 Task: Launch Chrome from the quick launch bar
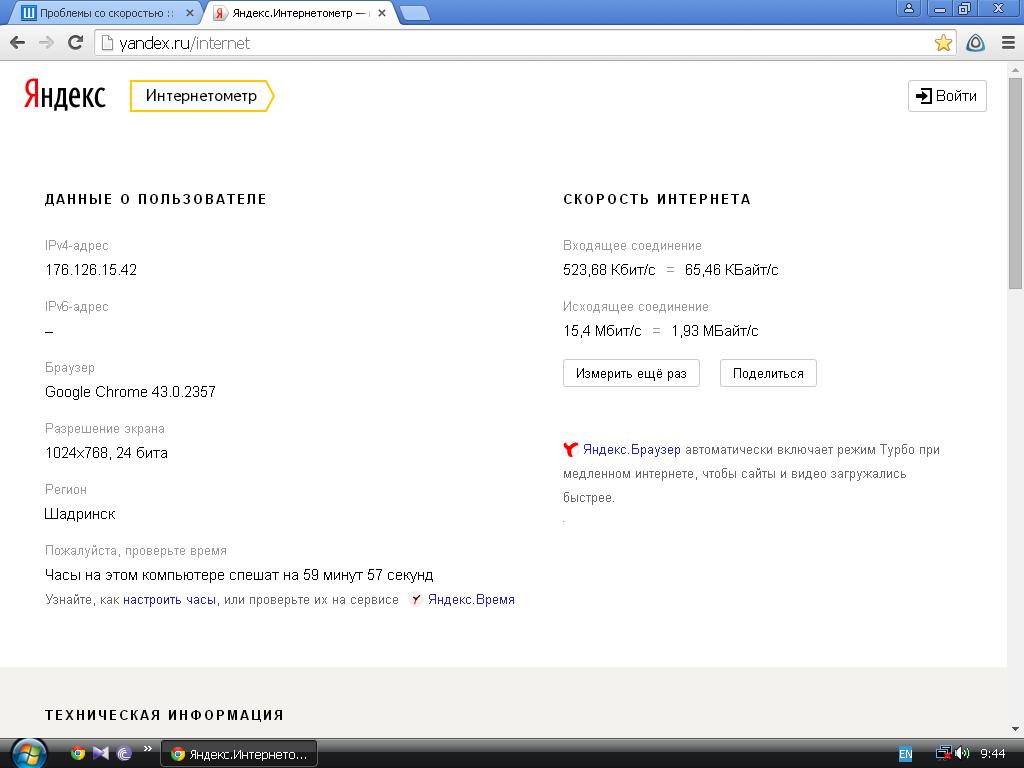point(78,754)
